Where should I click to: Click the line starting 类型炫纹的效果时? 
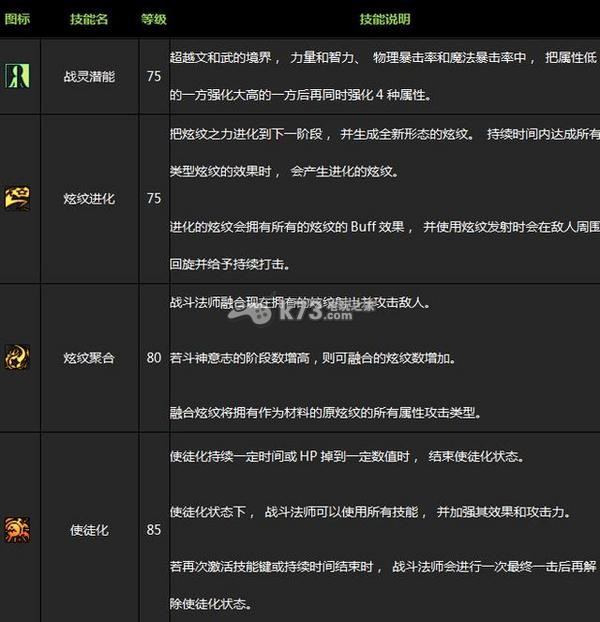284,171
